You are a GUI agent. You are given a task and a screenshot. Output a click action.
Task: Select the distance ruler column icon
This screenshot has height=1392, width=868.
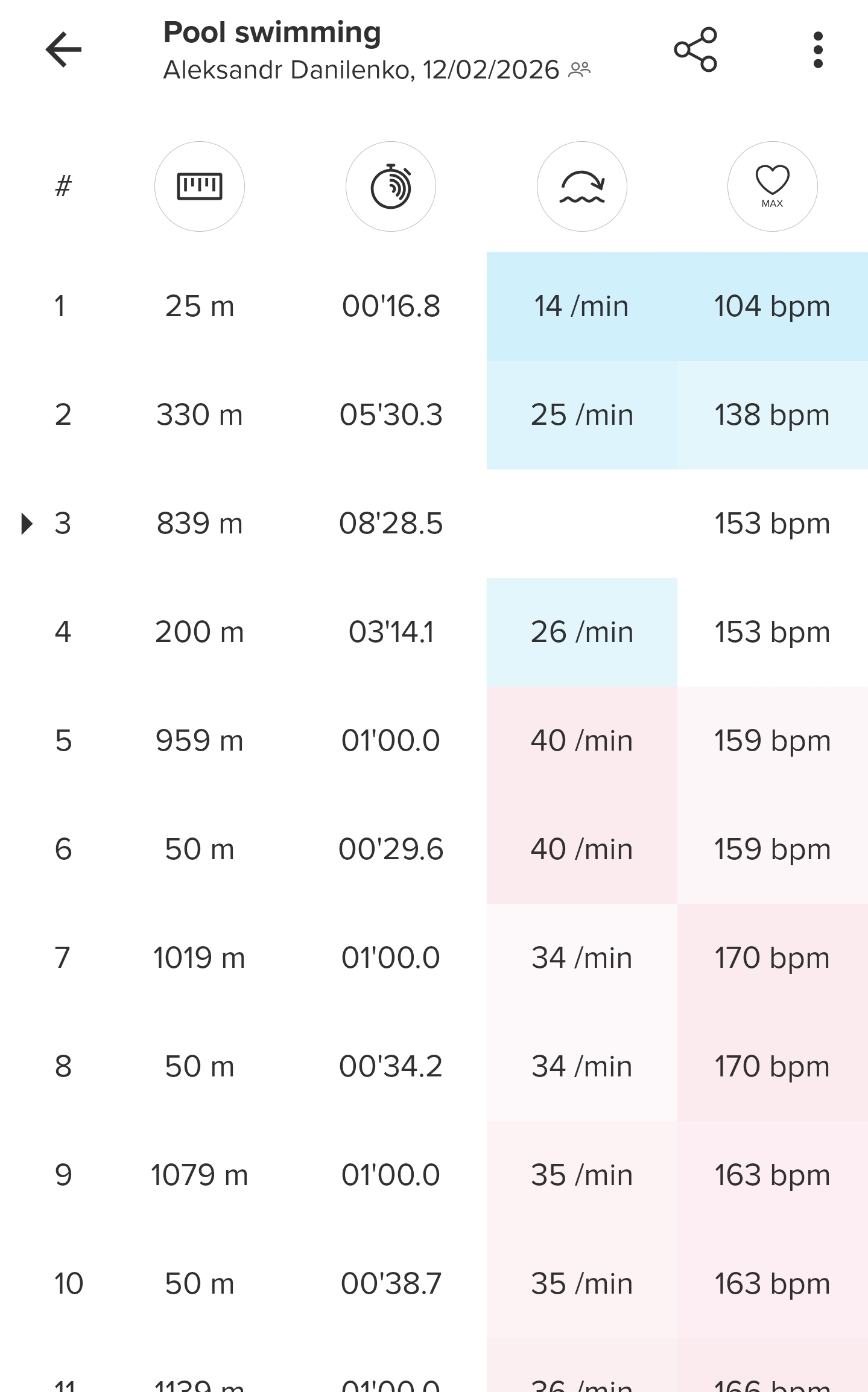coord(200,186)
